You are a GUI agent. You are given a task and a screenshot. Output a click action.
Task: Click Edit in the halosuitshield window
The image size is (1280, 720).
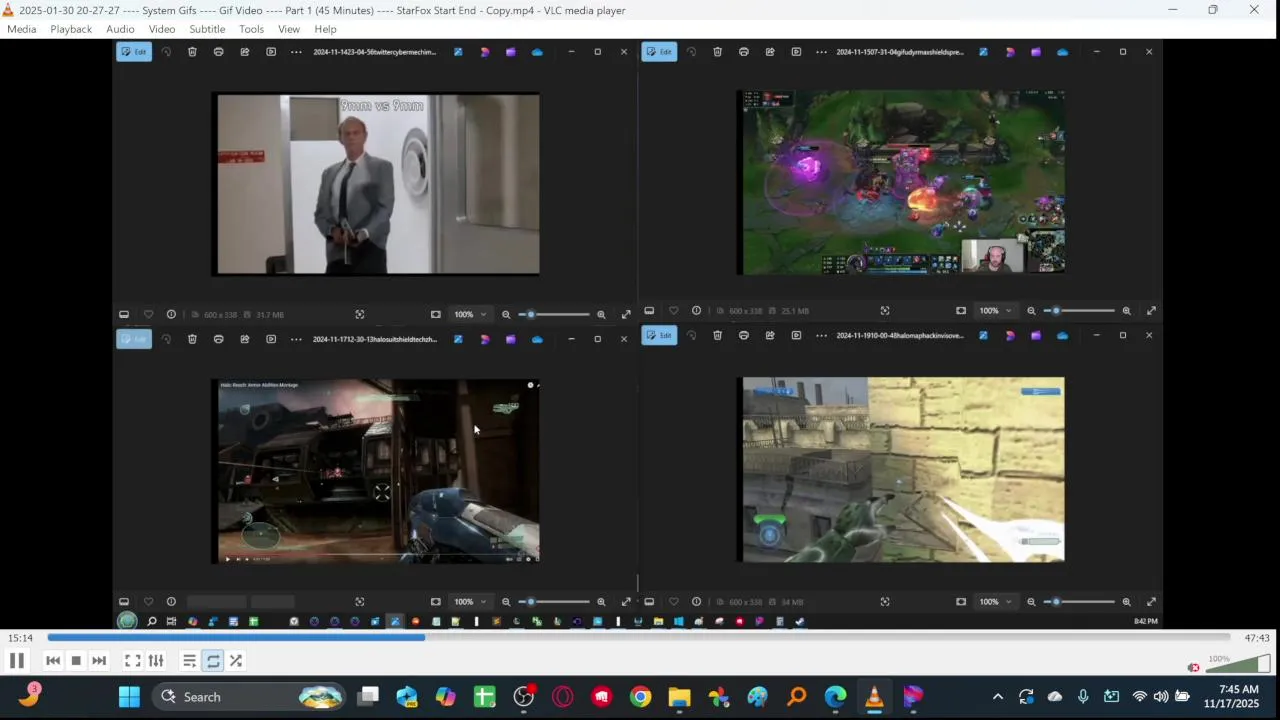point(134,339)
